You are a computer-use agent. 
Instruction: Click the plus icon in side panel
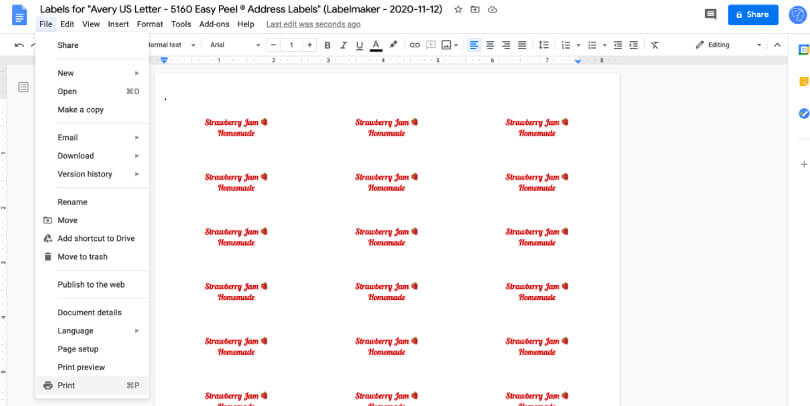(804, 164)
